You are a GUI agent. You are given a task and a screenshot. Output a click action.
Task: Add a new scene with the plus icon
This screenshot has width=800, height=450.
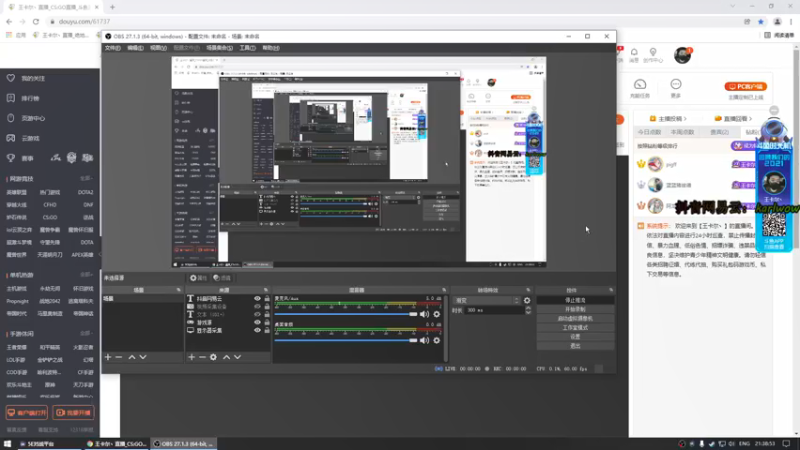[108, 357]
